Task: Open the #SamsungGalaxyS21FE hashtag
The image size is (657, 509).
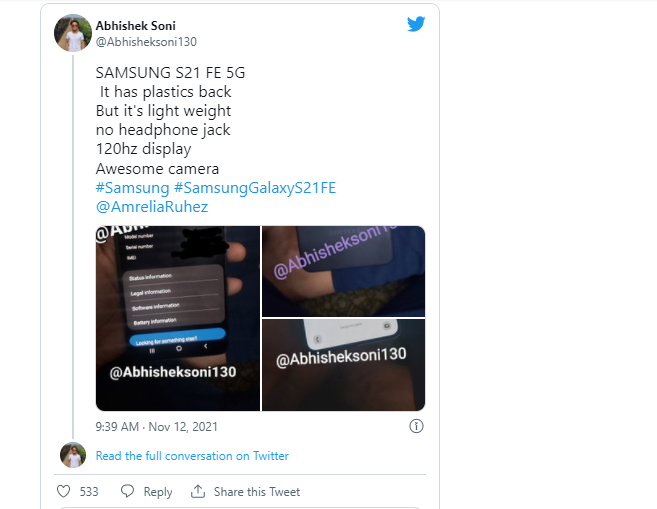Action: tap(255, 188)
